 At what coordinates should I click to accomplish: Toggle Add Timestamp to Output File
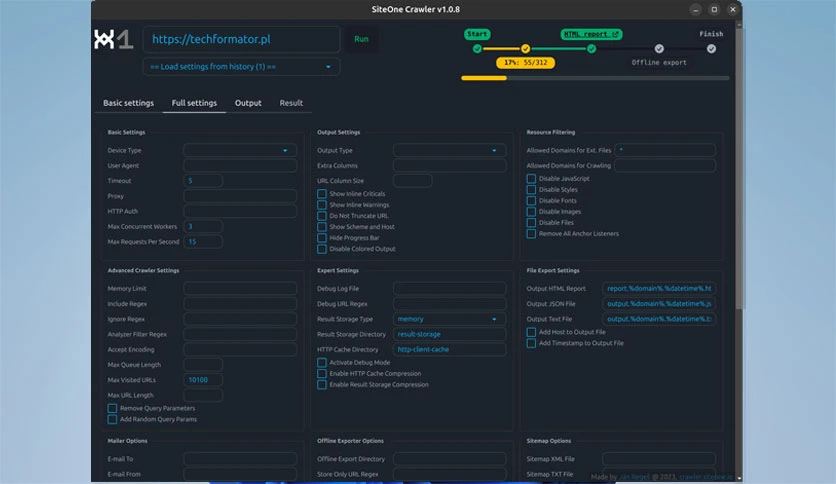[x=531, y=343]
